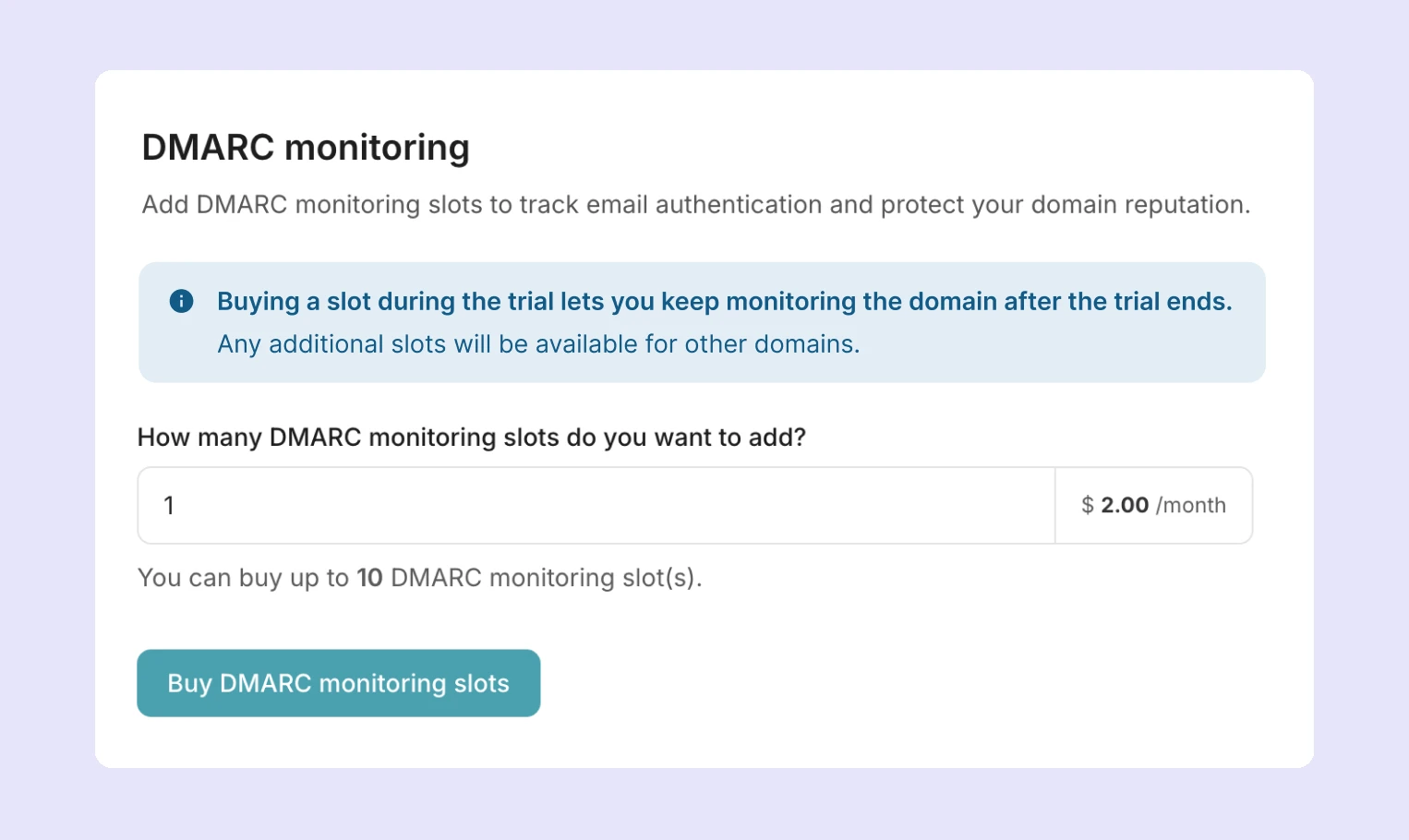Image resolution: width=1409 pixels, height=840 pixels.
Task: Click the bold trial notice text
Action: 723,301
